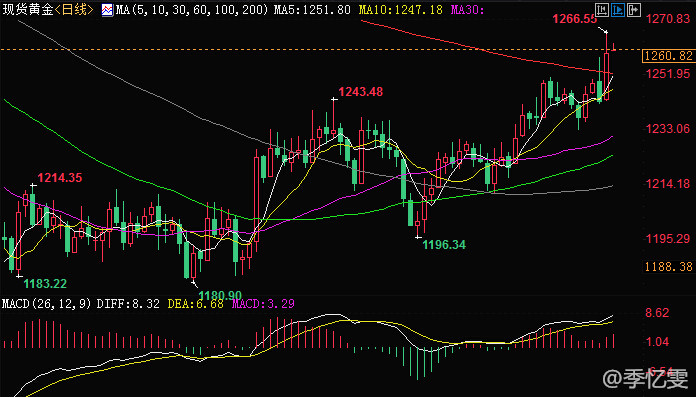Click the 1266.55 high price label

574,19
